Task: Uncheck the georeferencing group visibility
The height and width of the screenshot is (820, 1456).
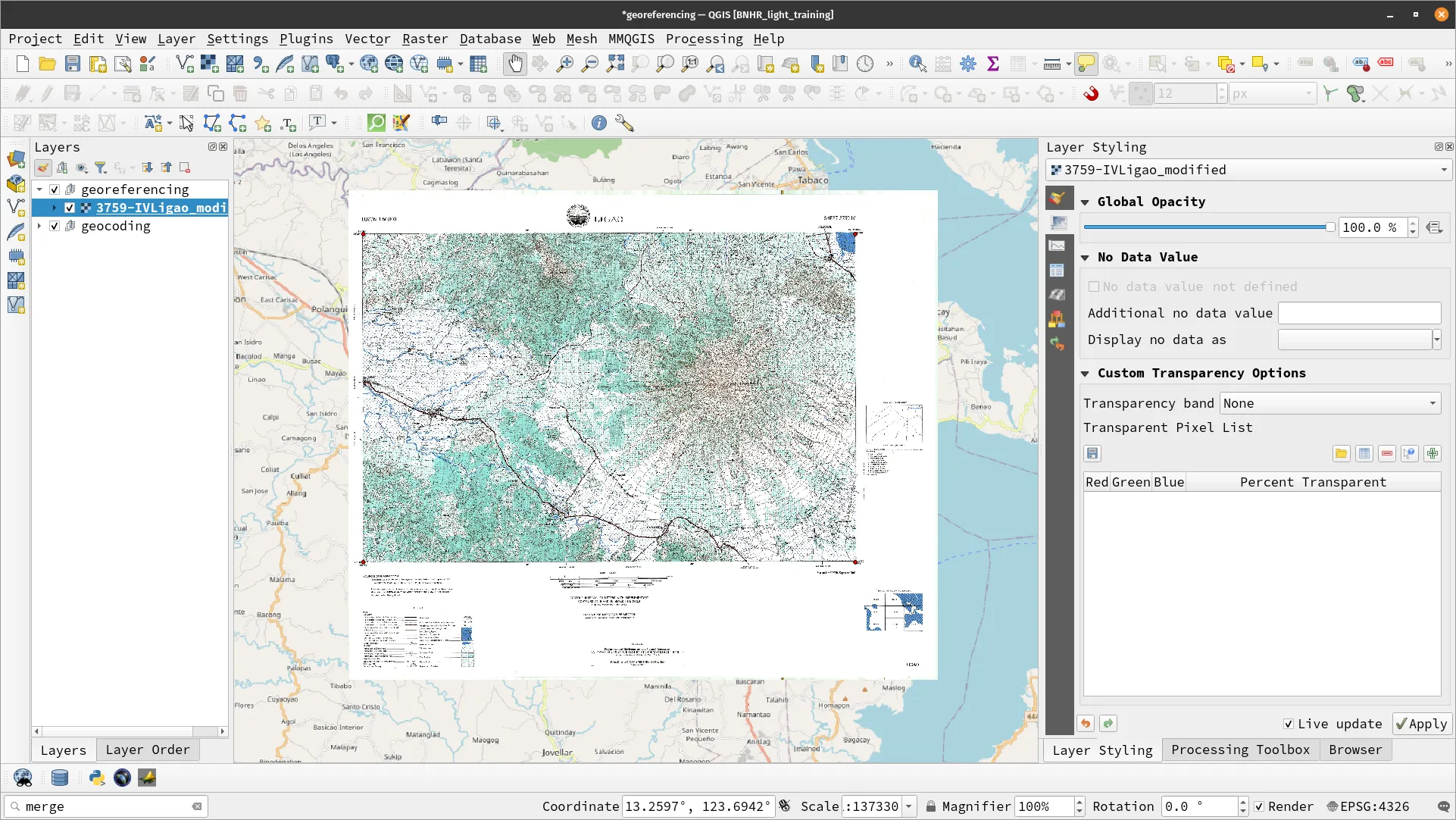Action: pyautogui.click(x=55, y=189)
